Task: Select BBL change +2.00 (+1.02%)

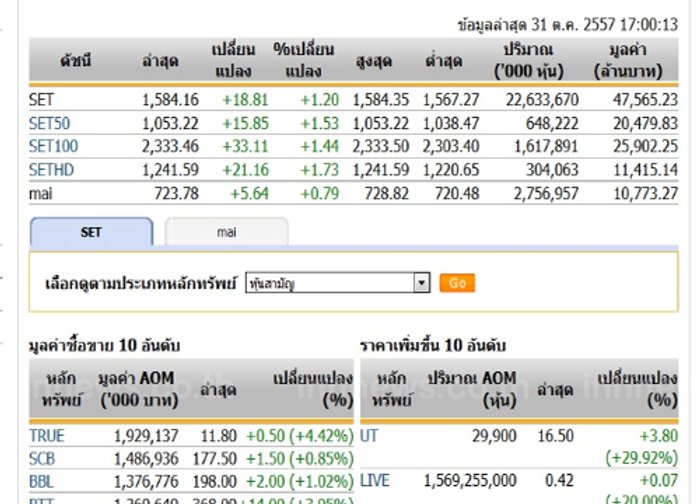Action: coord(300,482)
